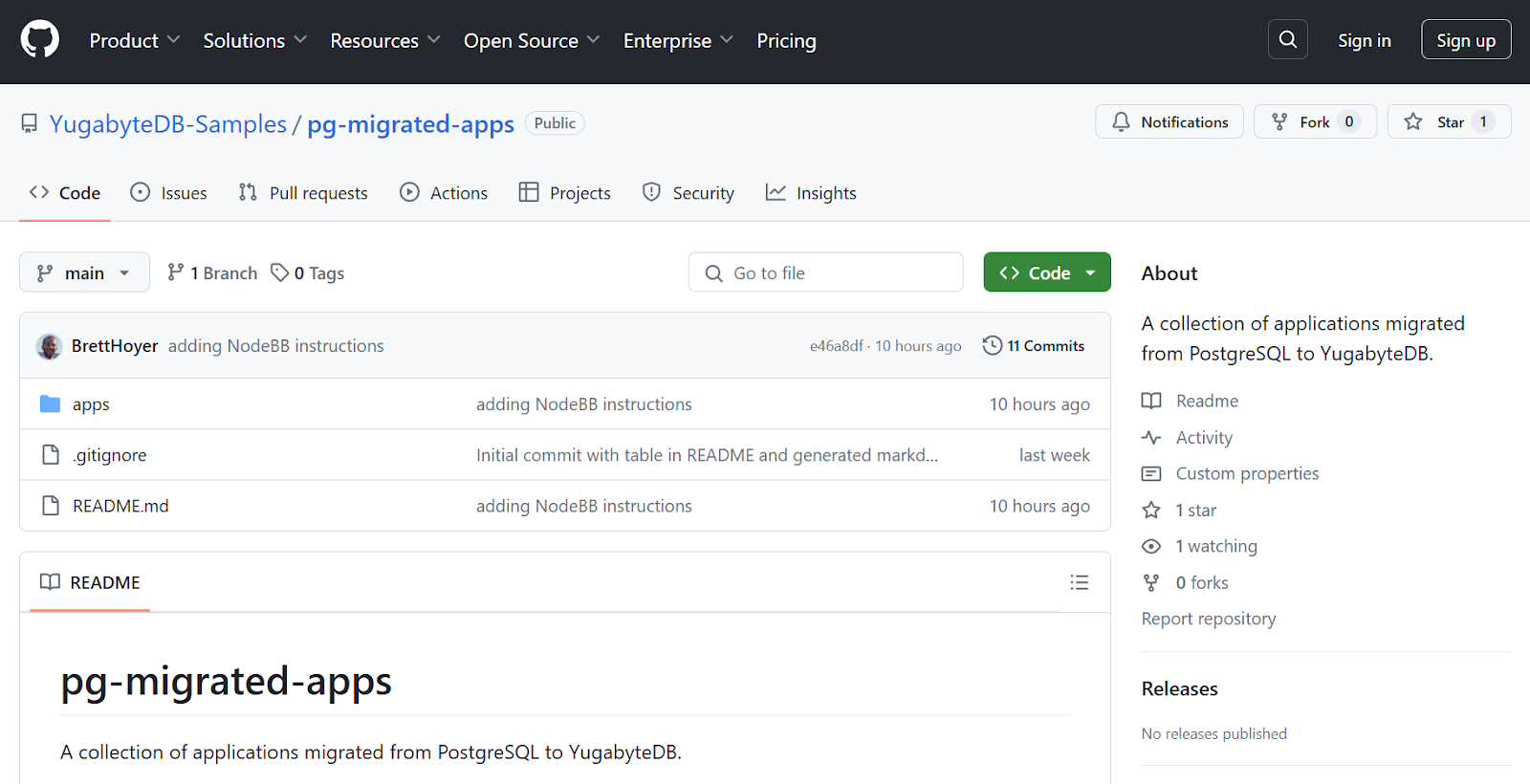Screen dimensions: 1530x784
Task: Open the Security tab
Action: (688, 193)
